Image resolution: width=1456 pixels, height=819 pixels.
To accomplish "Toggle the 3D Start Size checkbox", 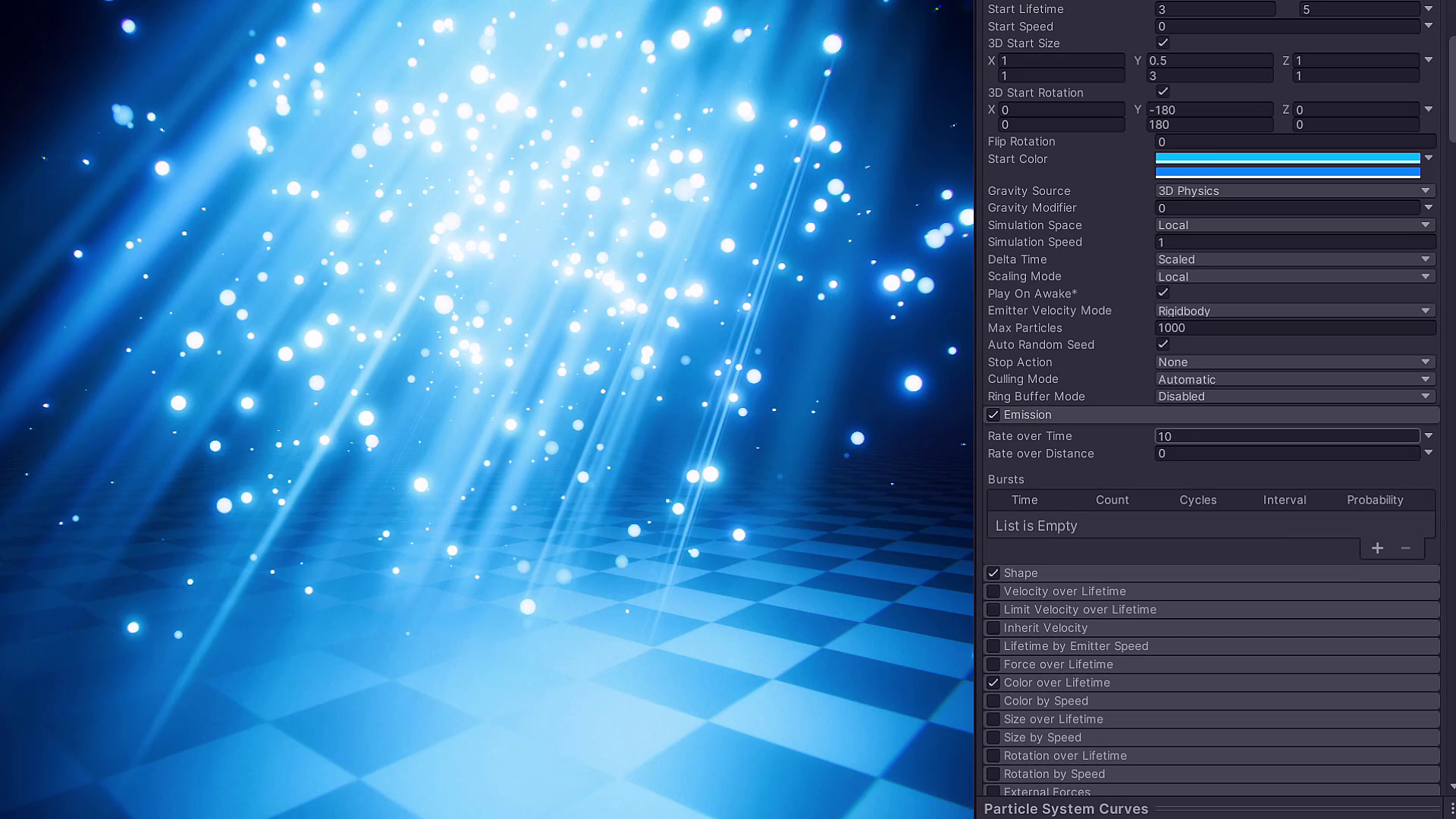I will click(1163, 42).
